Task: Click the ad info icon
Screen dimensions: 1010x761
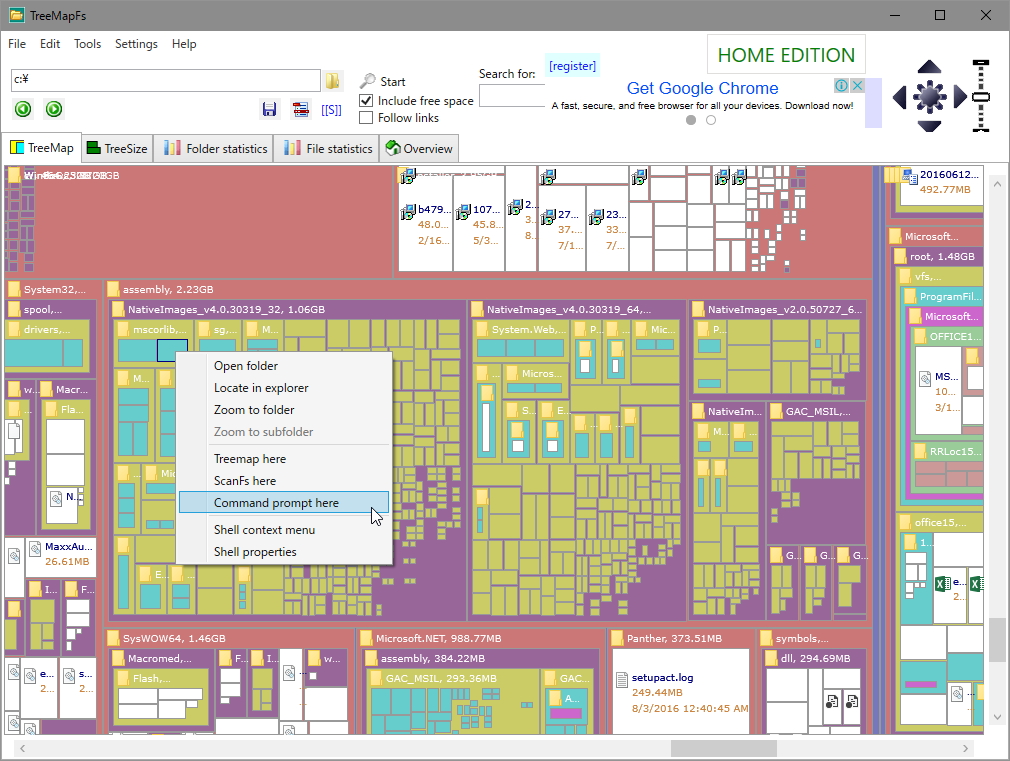Action: coord(841,85)
